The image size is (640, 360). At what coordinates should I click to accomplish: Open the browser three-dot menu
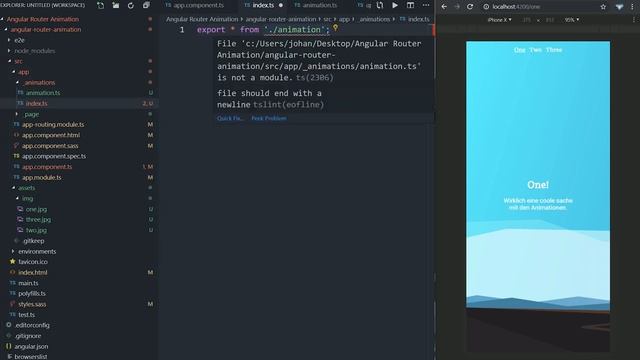632,7
